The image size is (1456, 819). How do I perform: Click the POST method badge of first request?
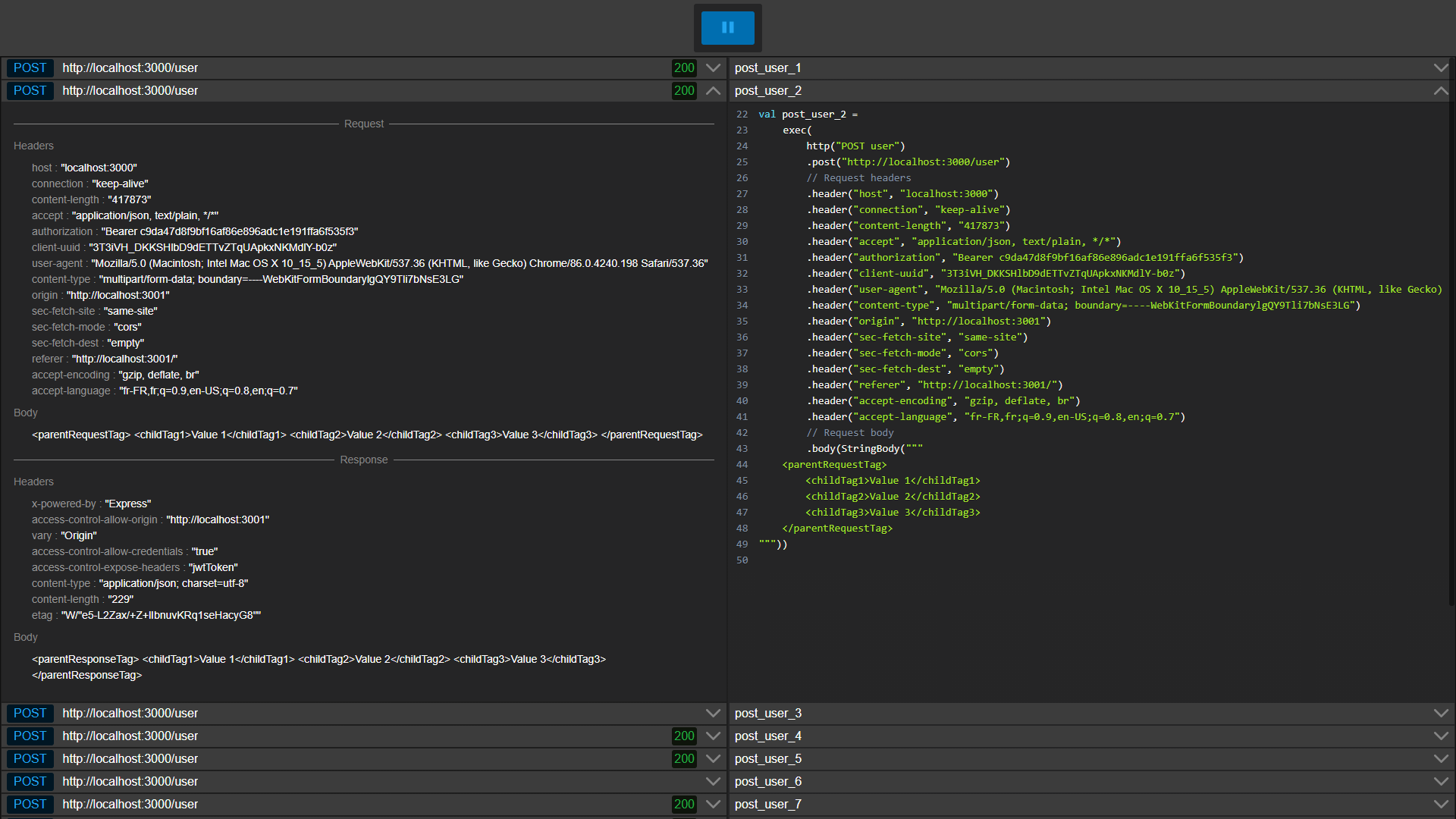tap(30, 68)
